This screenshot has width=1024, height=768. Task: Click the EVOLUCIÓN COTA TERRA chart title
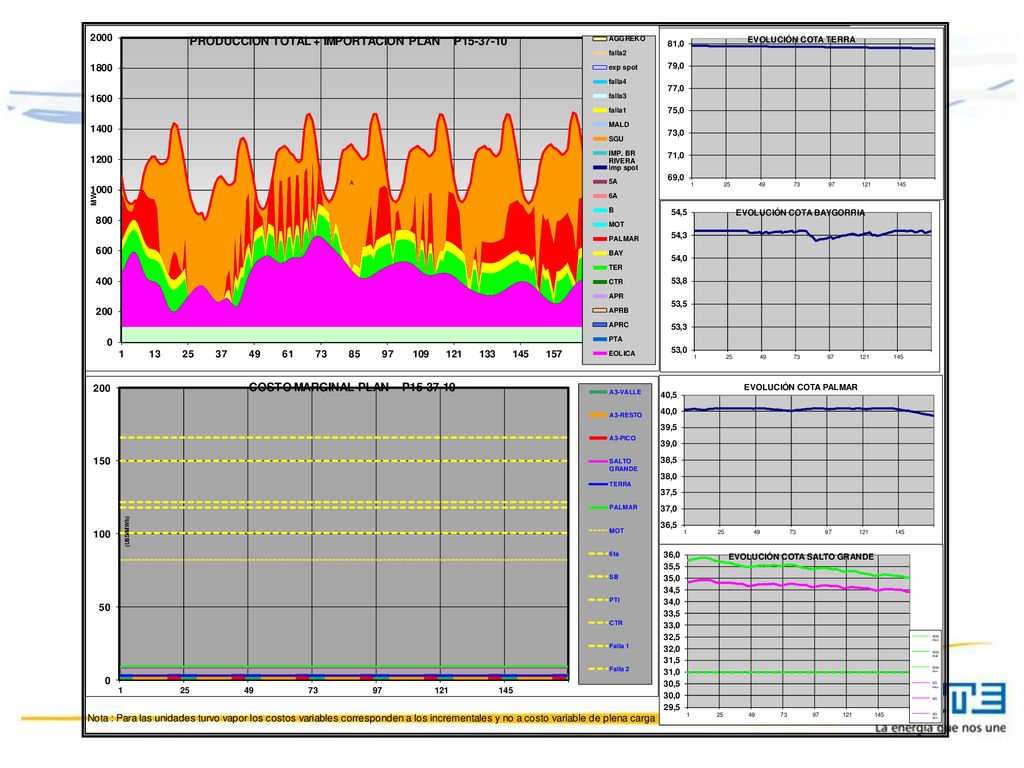click(x=801, y=40)
